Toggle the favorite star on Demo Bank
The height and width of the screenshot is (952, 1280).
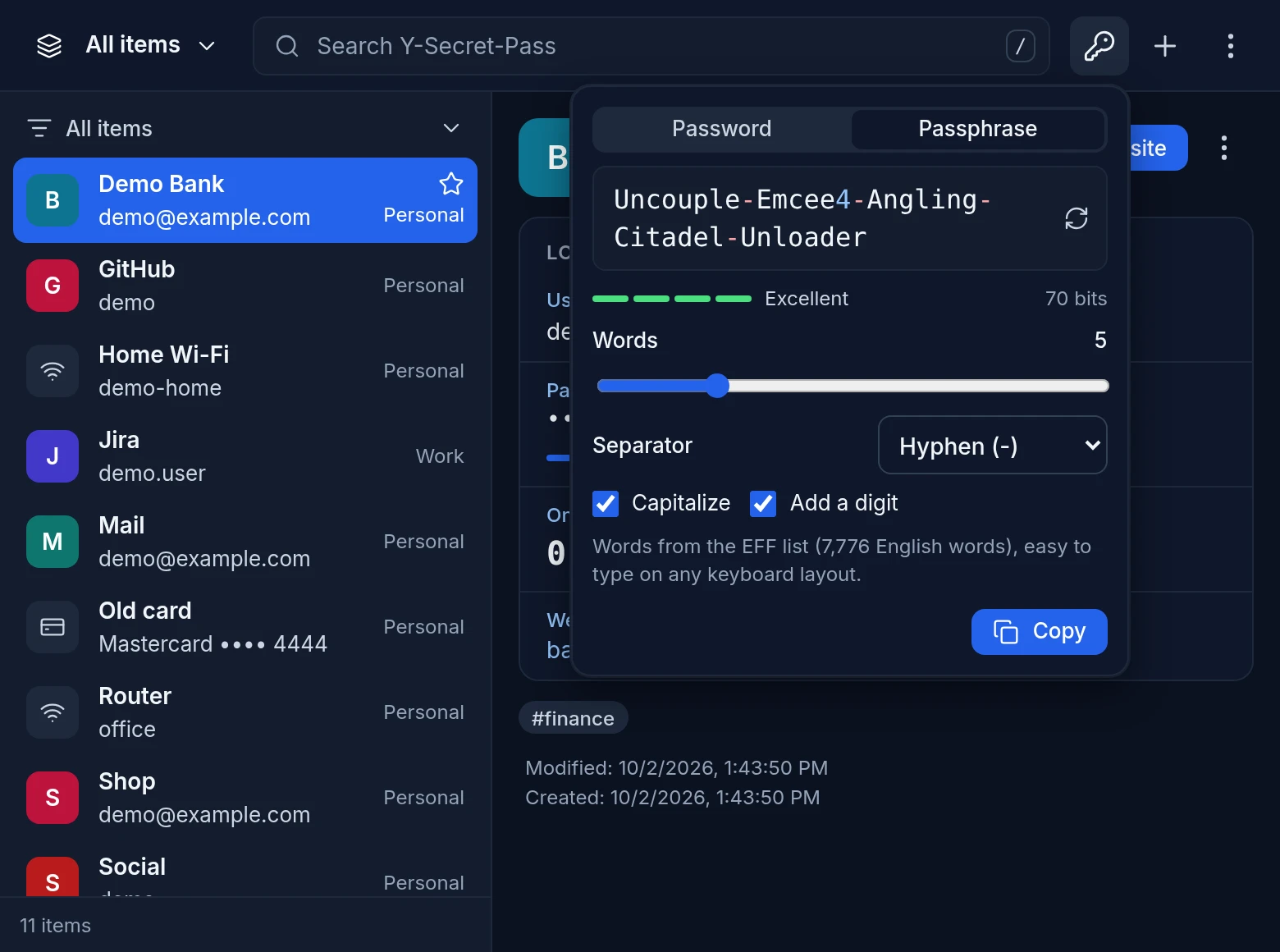451,184
